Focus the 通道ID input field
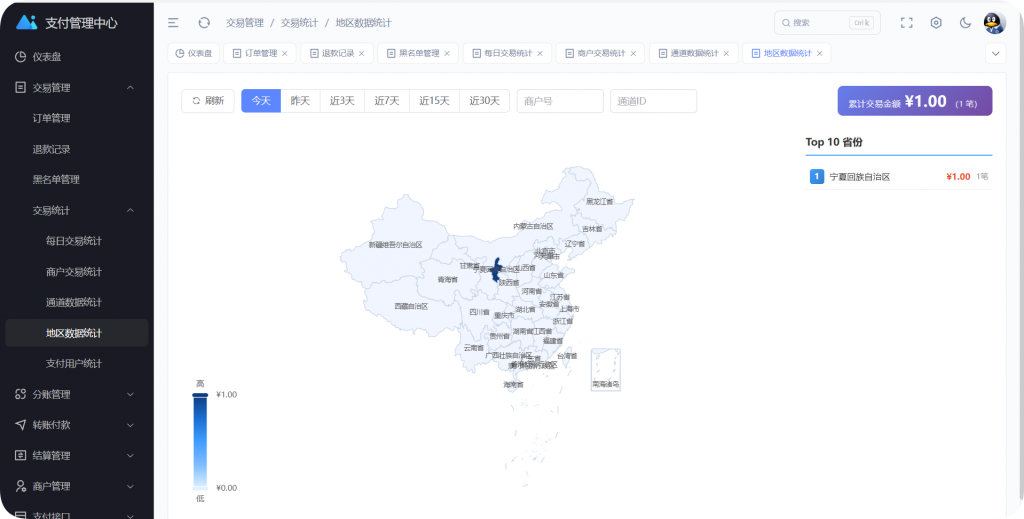The image size is (1024, 519). 654,101
